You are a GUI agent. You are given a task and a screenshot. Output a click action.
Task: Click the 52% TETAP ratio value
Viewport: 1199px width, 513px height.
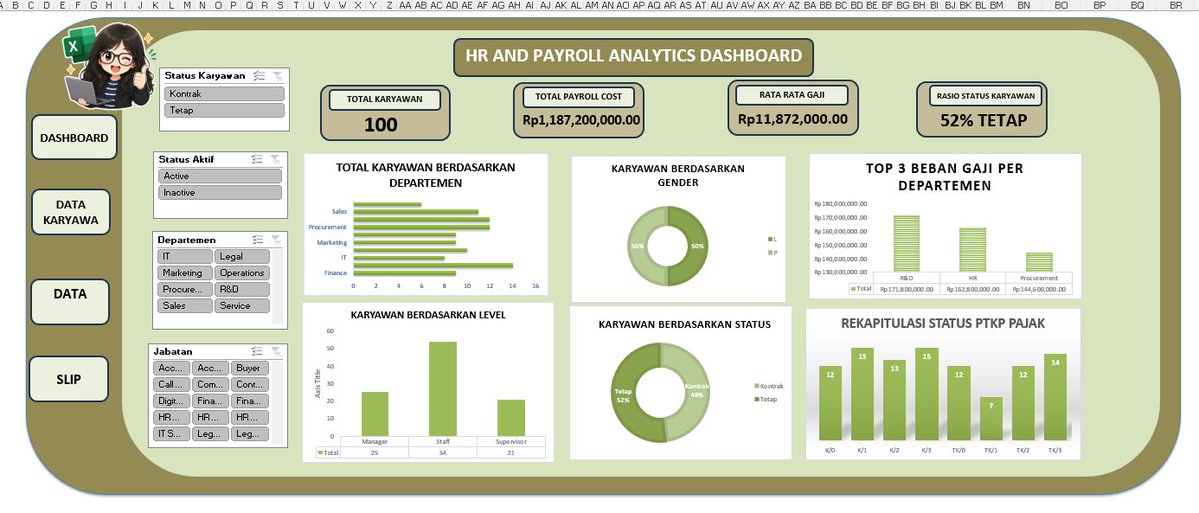(x=983, y=121)
